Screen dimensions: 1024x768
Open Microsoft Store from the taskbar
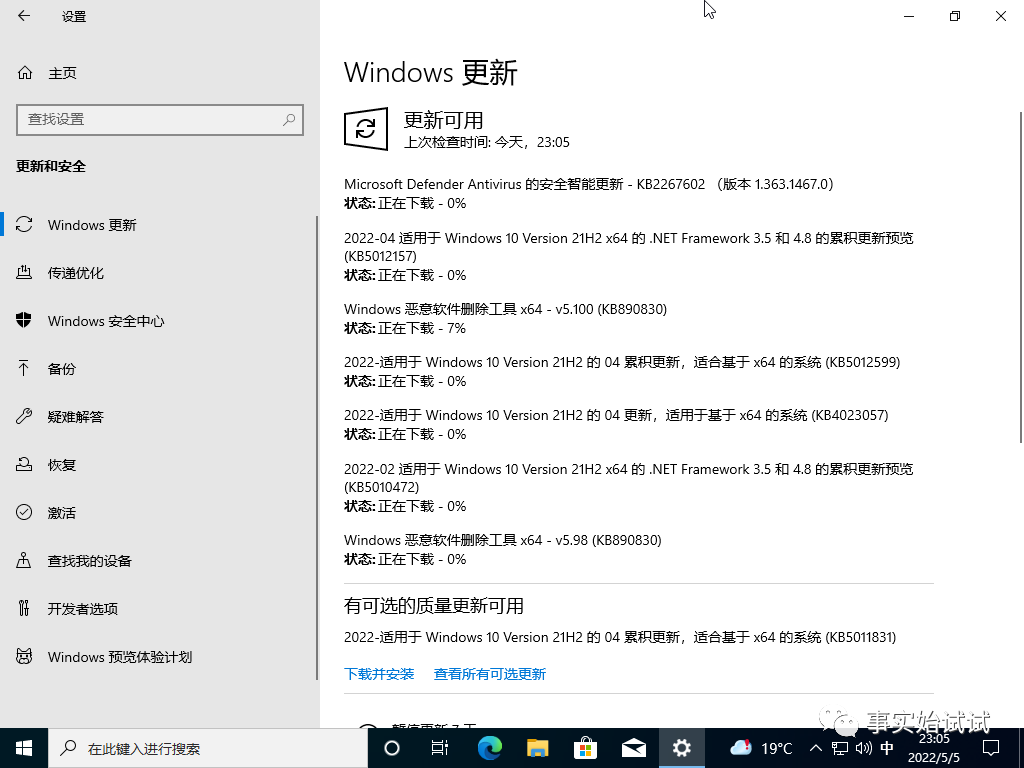point(585,748)
